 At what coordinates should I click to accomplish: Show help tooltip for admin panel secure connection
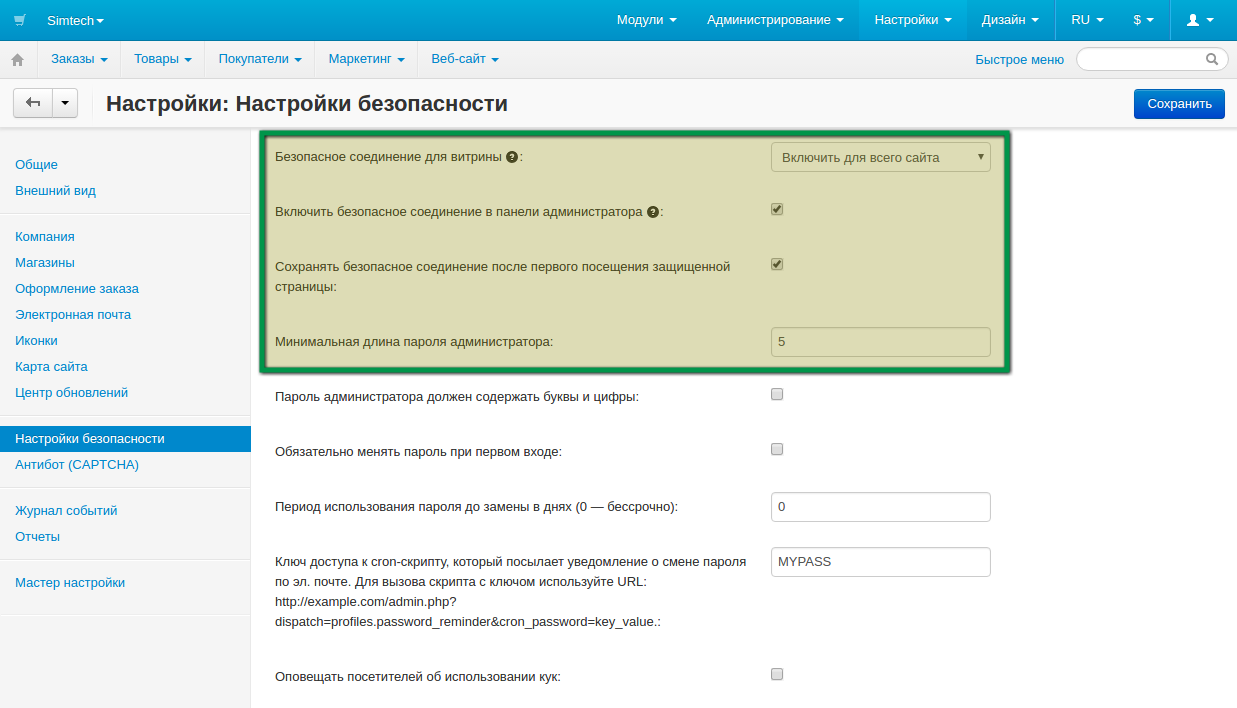(653, 212)
